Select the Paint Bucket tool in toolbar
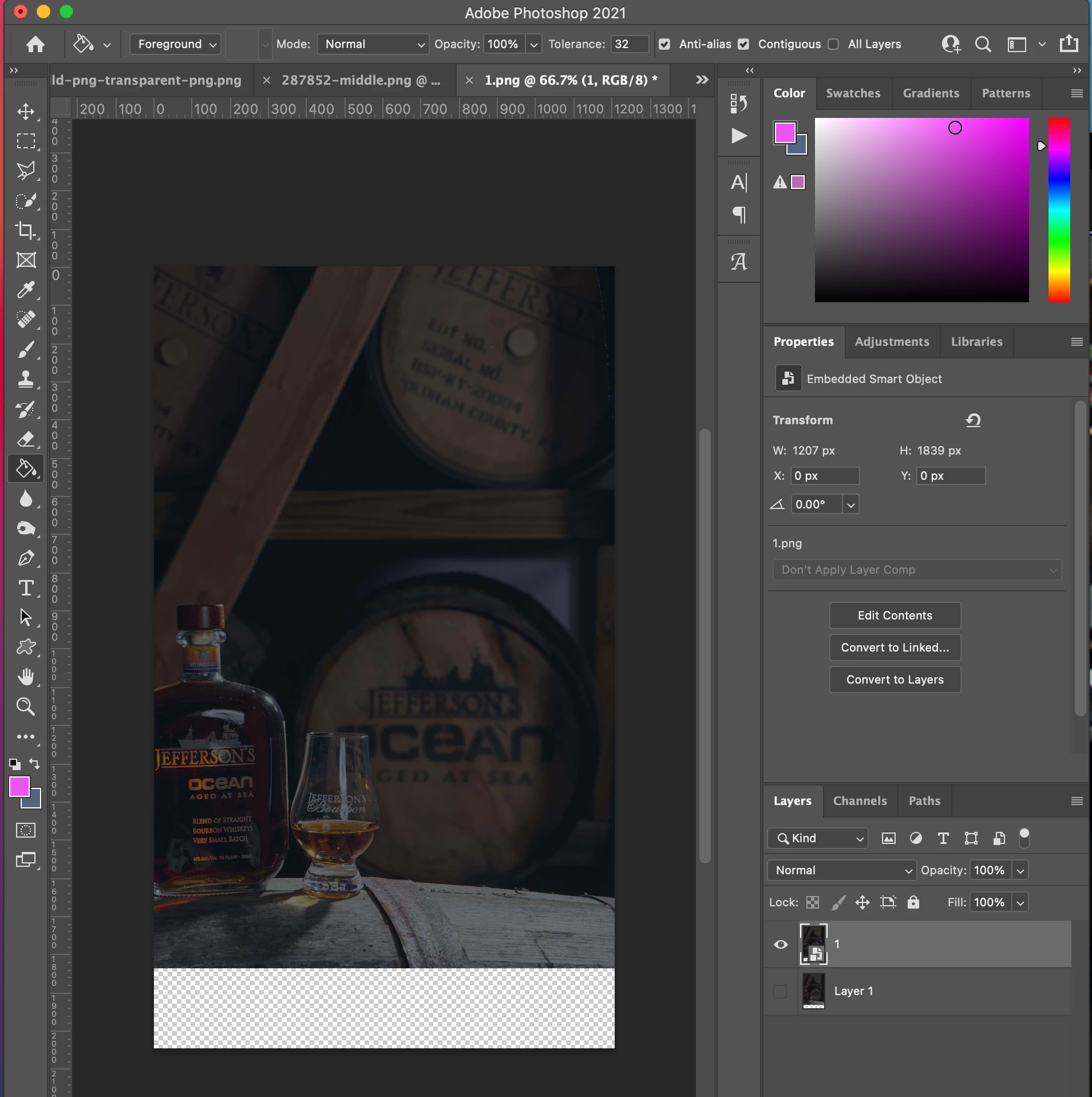 click(26, 469)
